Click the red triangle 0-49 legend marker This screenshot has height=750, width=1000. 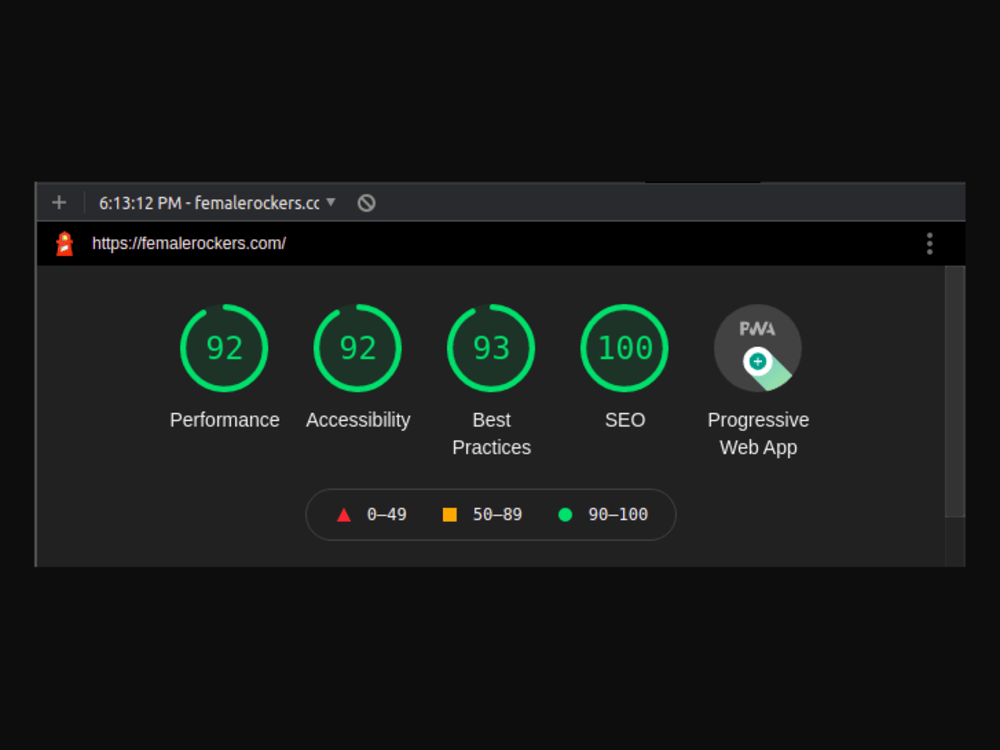(x=344, y=514)
